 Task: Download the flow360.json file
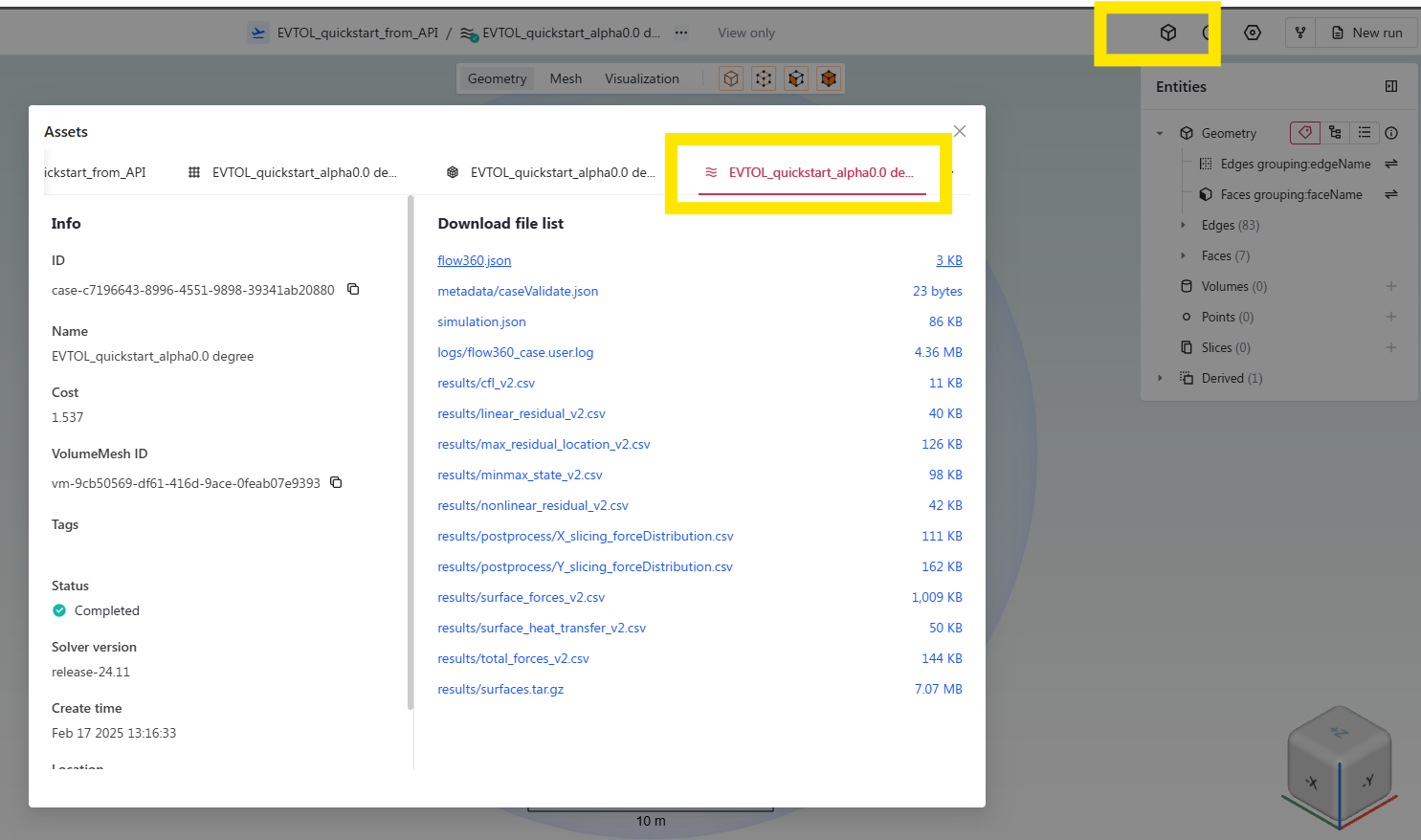(x=474, y=260)
